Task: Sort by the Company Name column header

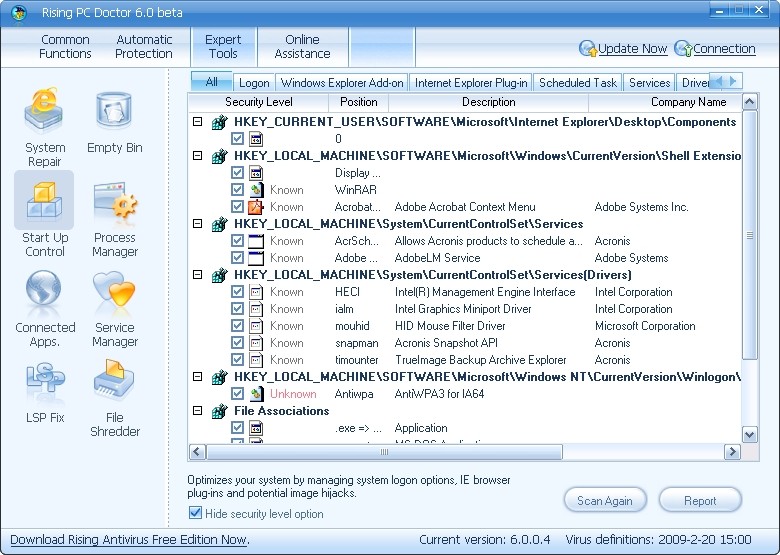Action: coord(688,102)
